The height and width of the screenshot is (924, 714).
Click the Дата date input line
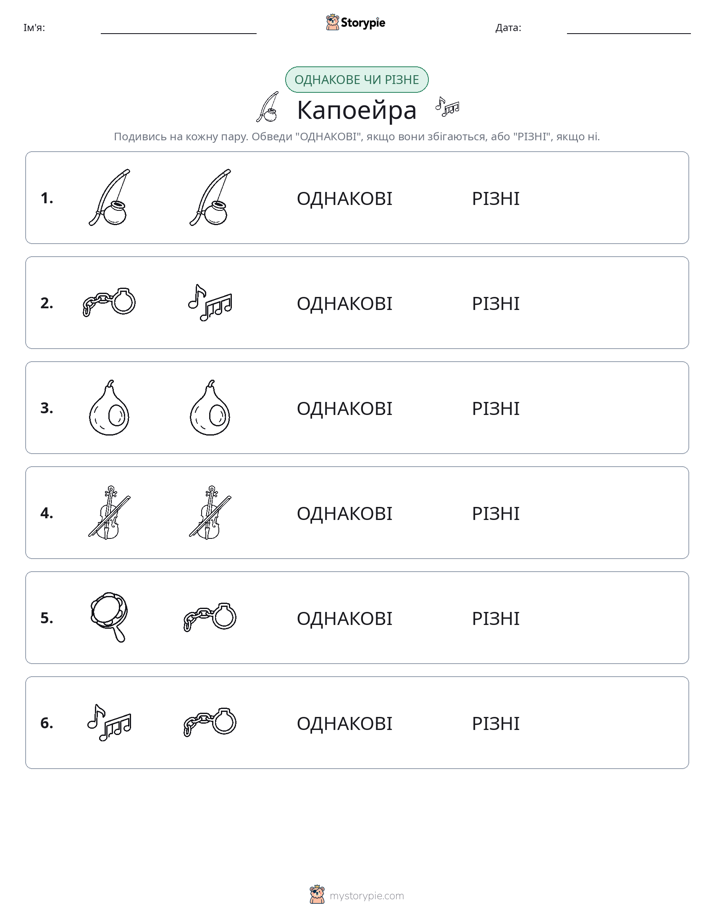point(629,28)
